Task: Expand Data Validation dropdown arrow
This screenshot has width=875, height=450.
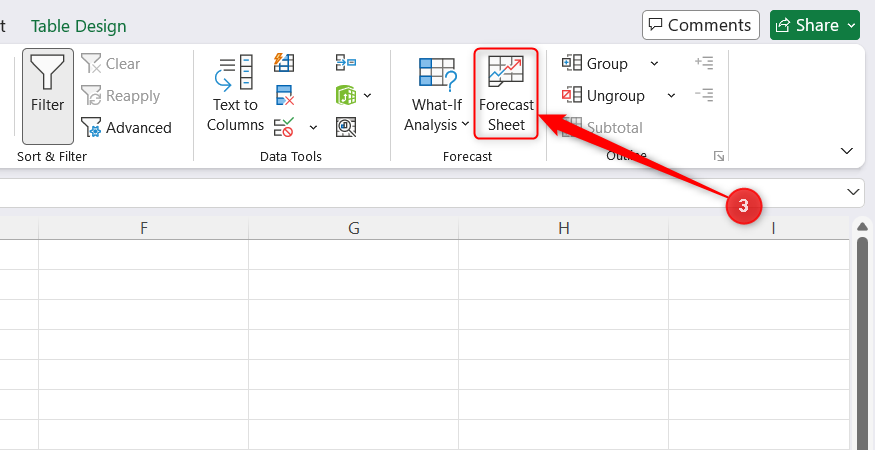Action: coord(313,128)
